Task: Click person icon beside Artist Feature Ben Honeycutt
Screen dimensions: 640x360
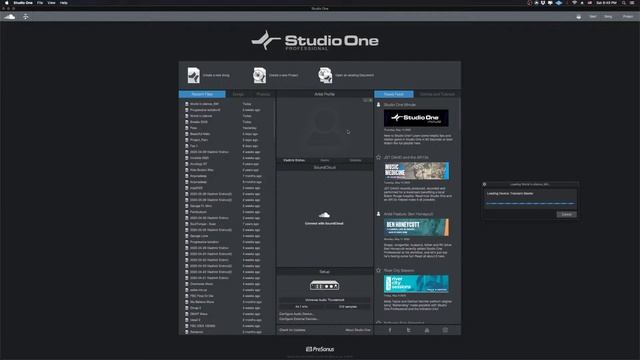Action: tap(378, 213)
